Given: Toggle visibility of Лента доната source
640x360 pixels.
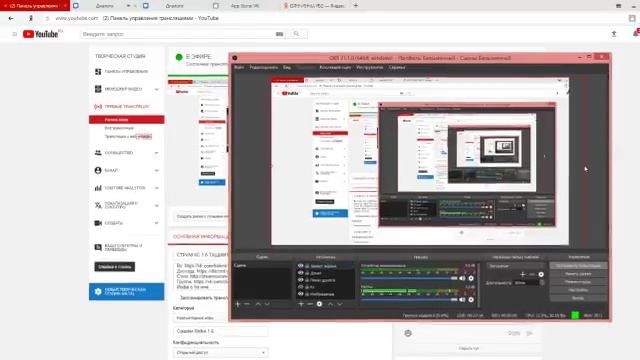Looking at the screenshot, I should (300, 280).
